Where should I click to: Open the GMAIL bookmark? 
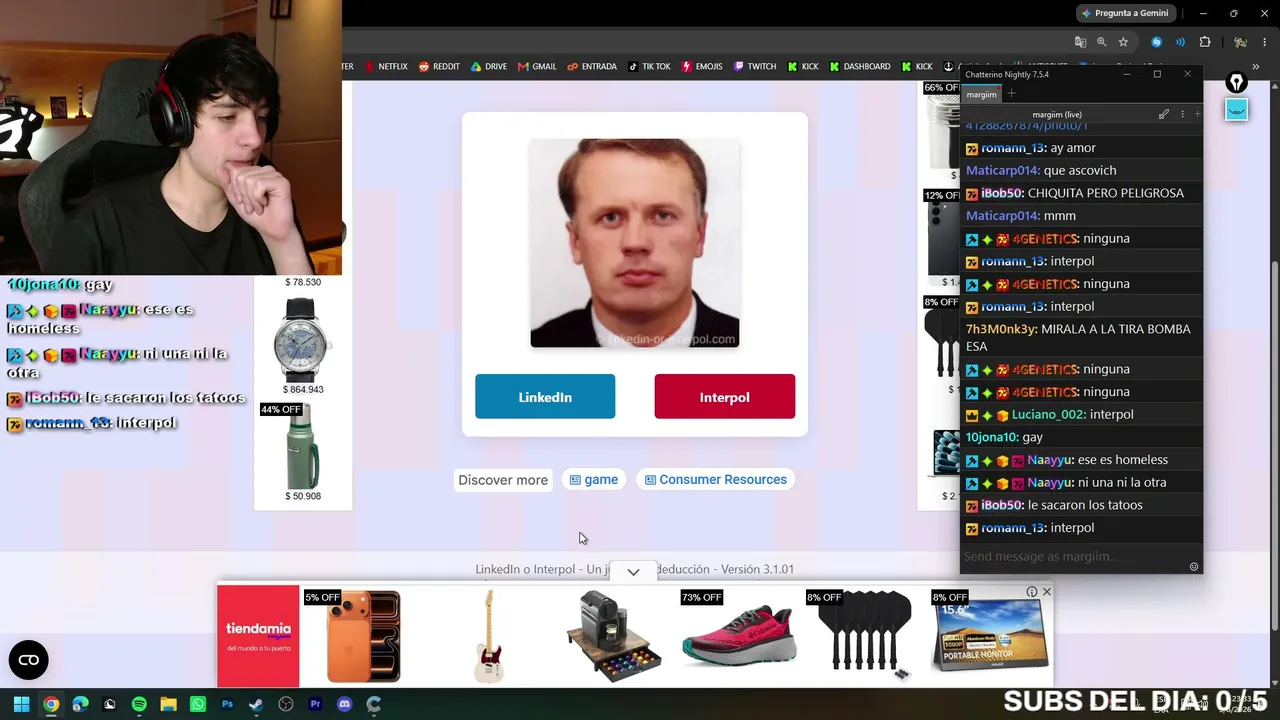coord(537,67)
